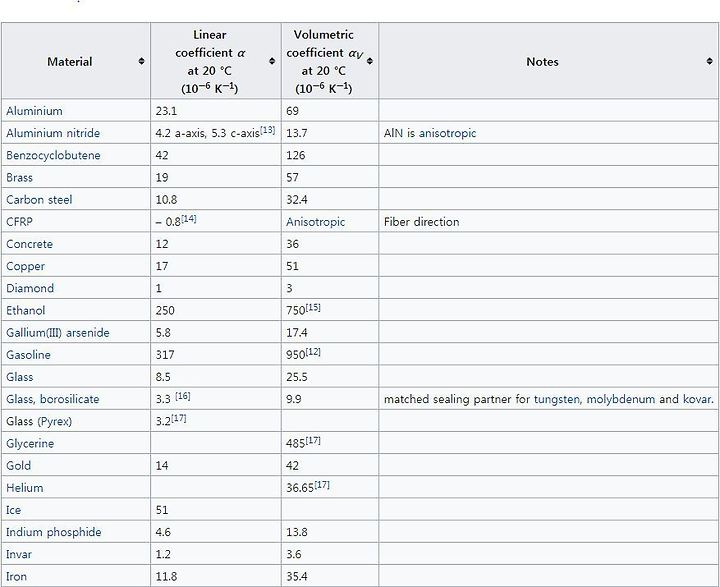
Task: Select Indium phosphide value 13.8
Action: tap(297, 532)
